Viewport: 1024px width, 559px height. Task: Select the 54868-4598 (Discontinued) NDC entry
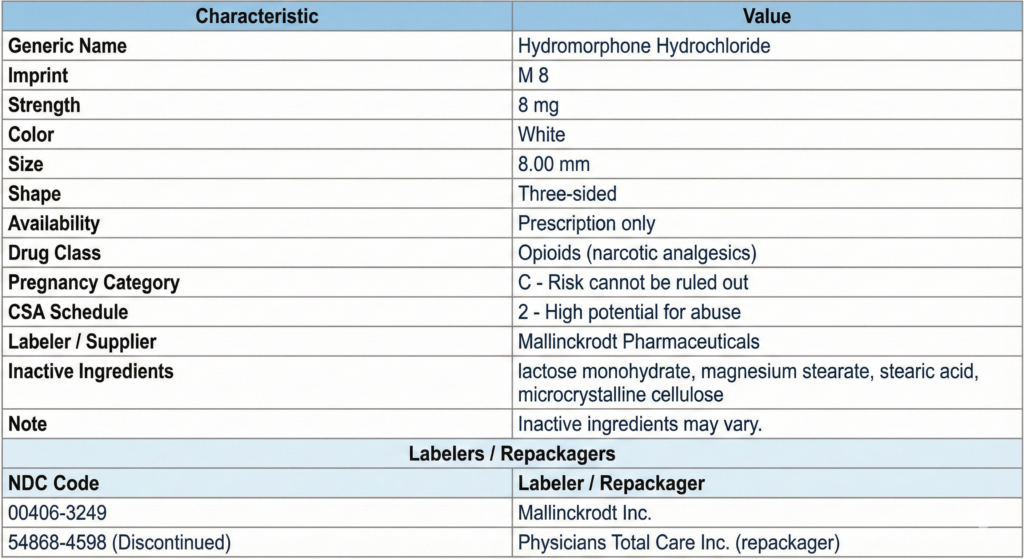pos(119,543)
